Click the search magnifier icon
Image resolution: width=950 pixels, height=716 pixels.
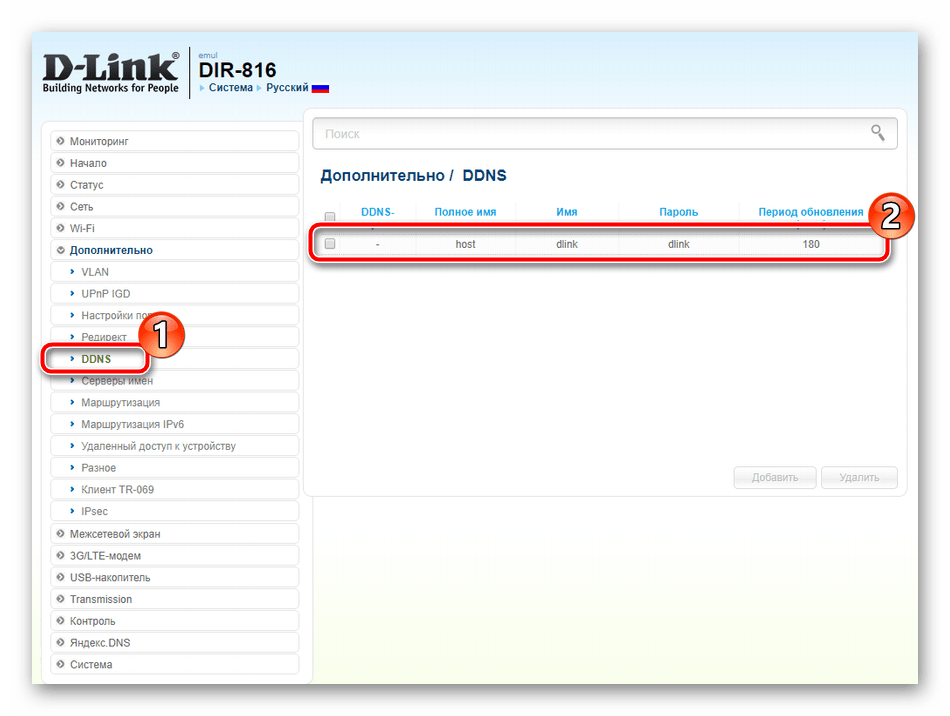877,133
